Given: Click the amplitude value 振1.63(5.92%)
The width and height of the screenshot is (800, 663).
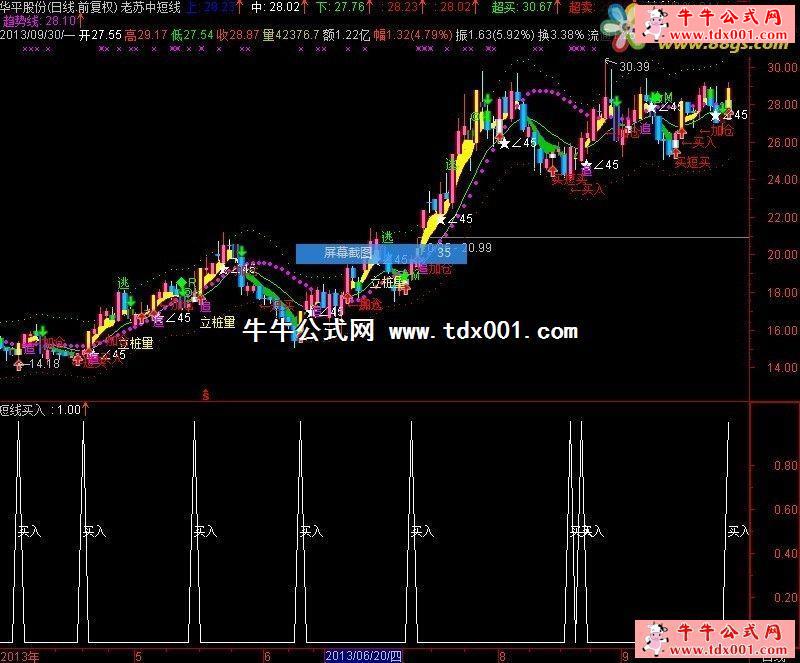Looking at the screenshot, I should [x=495, y=35].
